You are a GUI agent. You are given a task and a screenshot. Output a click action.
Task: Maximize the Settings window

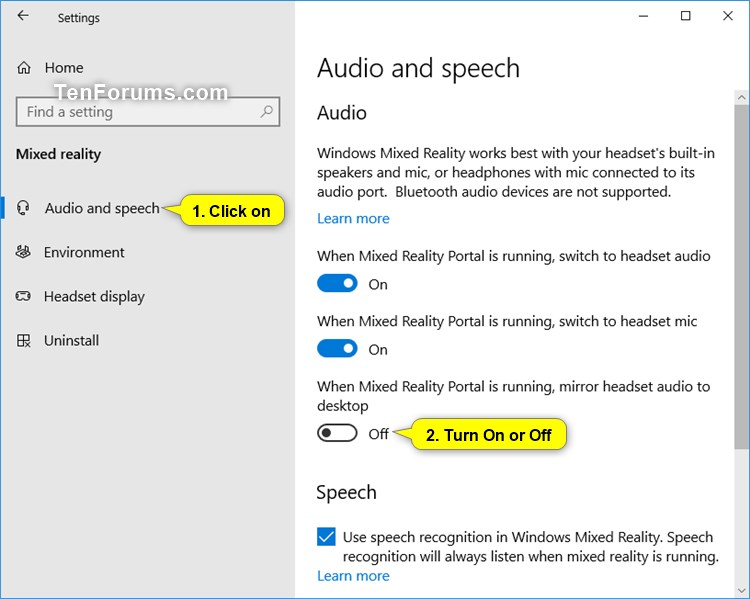(x=685, y=16)
